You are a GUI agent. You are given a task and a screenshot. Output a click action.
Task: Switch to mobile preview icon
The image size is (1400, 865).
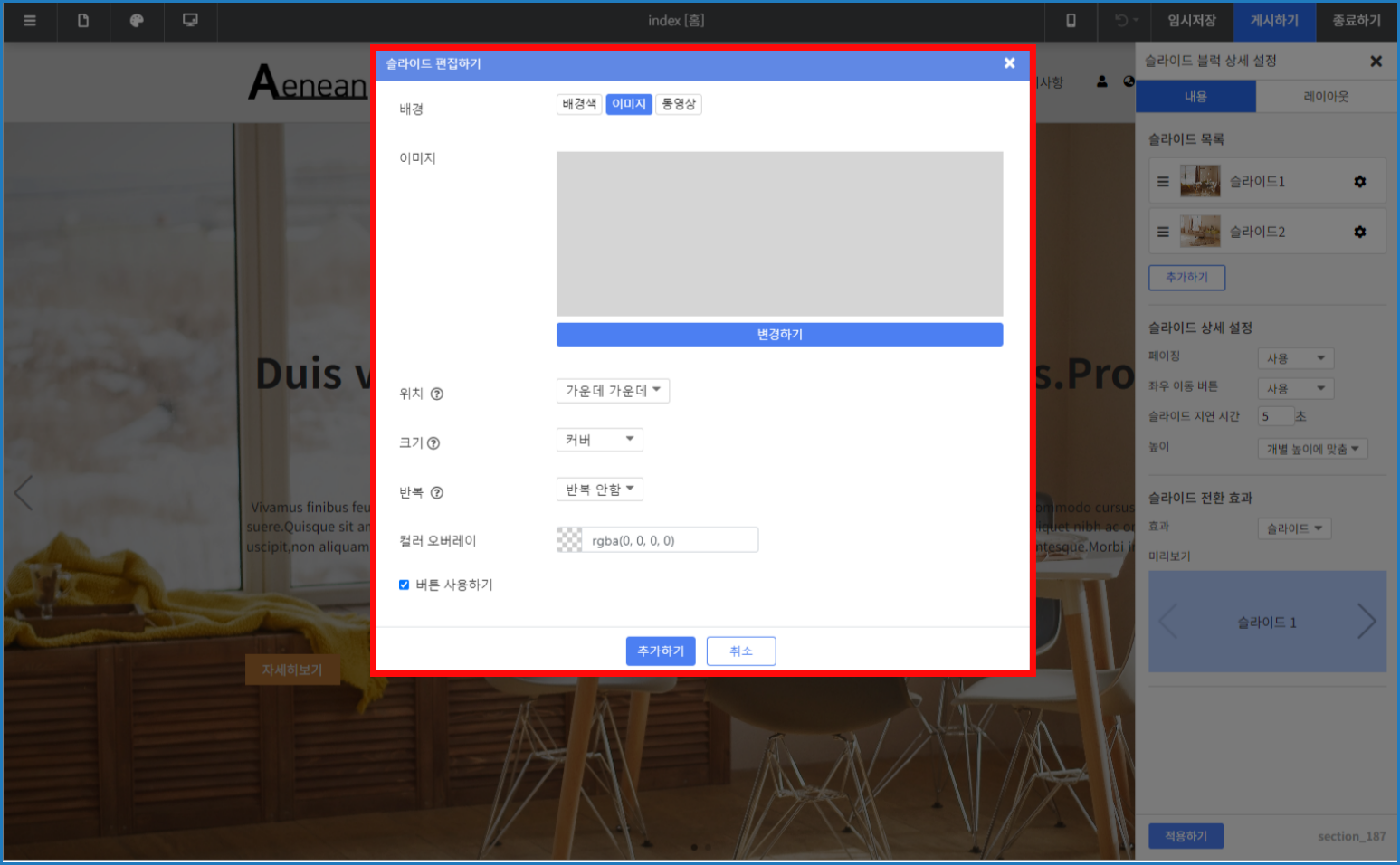click(1071, 21)
